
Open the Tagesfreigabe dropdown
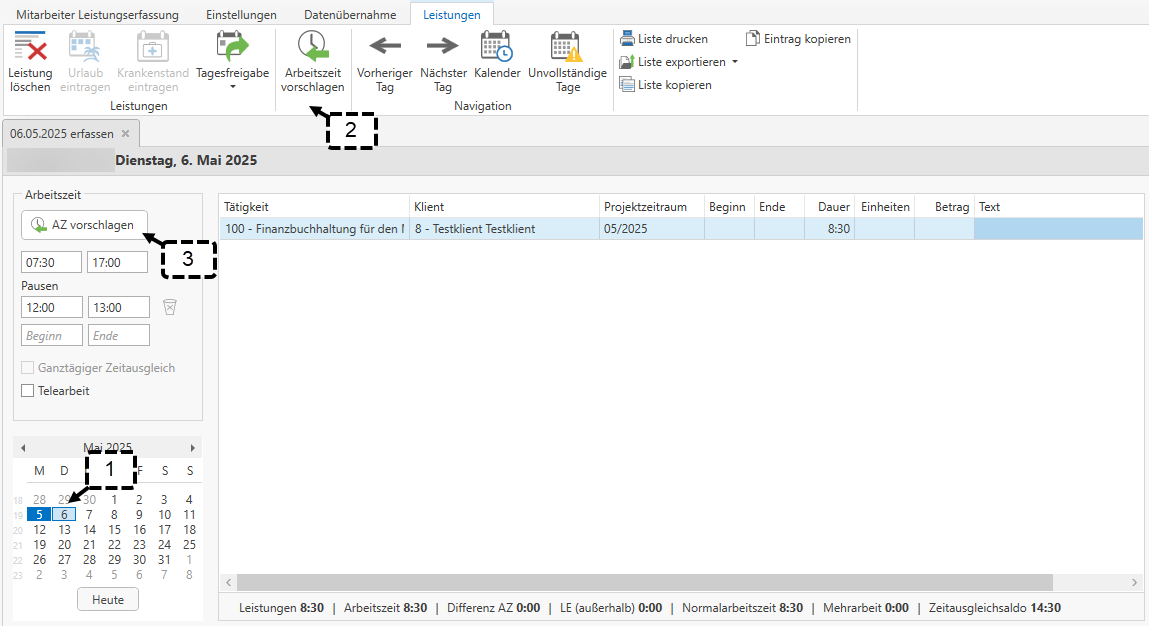point(232,87)
